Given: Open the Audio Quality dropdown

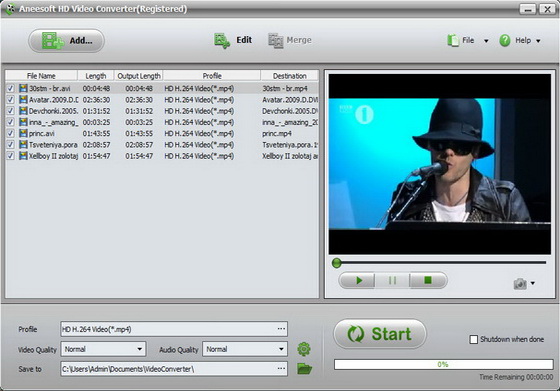Looking at the screenshot, I should point(245,349).
